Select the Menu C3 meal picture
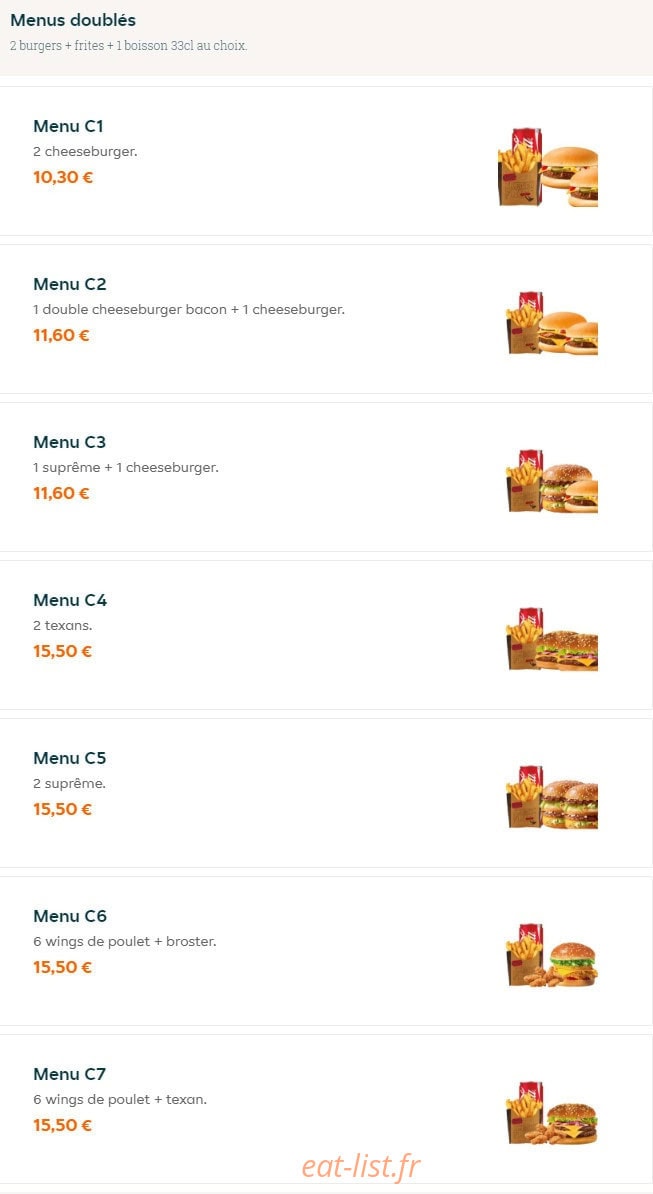The width and height of the screenshot is (653, 1194). [x=552, y=481]
